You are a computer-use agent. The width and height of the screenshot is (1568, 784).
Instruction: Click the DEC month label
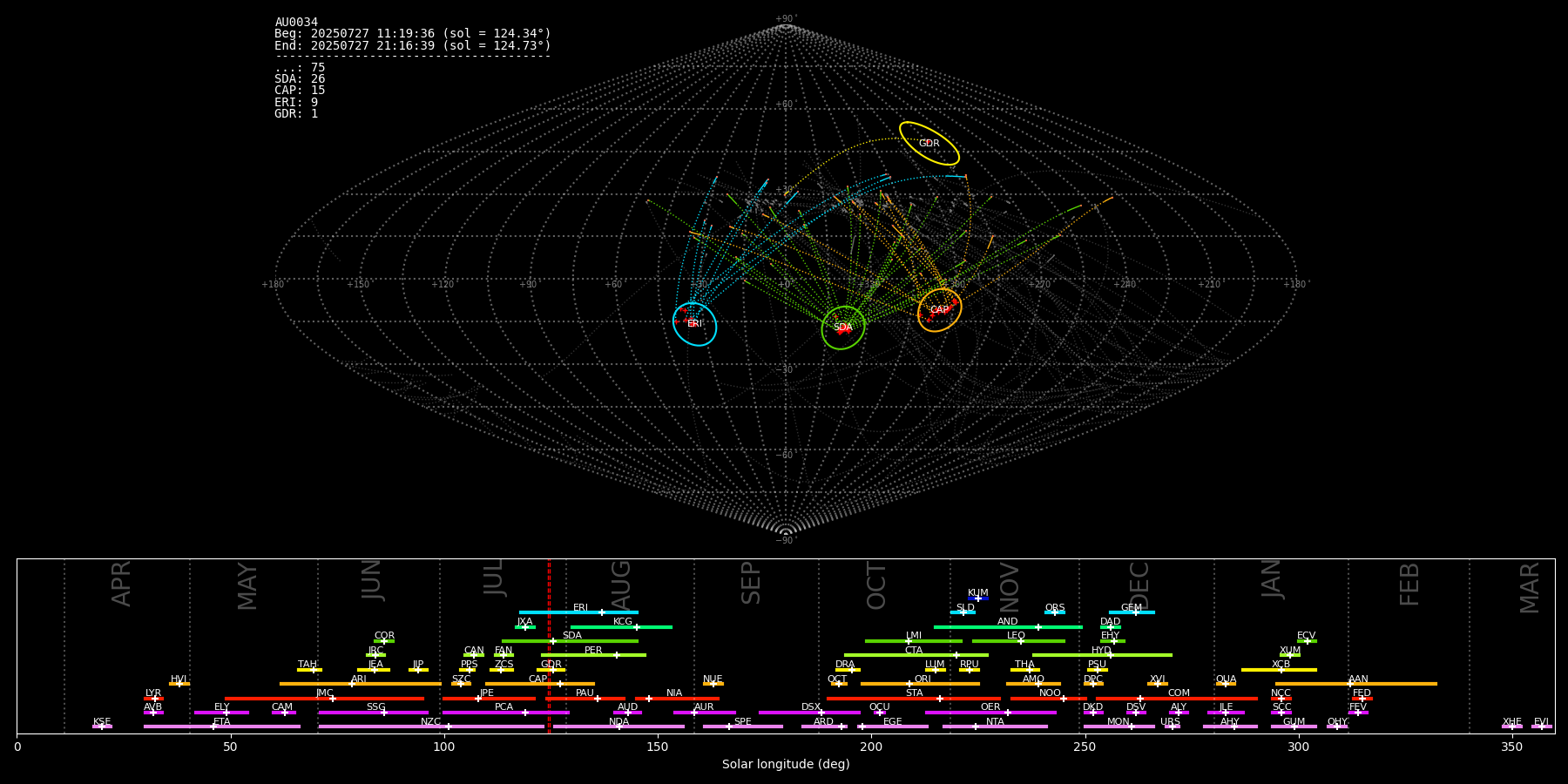(x=1139, y=585)
